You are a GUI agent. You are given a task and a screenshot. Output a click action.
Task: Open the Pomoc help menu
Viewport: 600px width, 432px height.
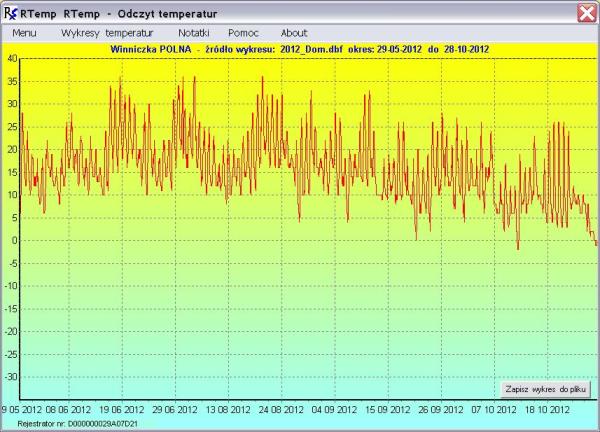243,33
